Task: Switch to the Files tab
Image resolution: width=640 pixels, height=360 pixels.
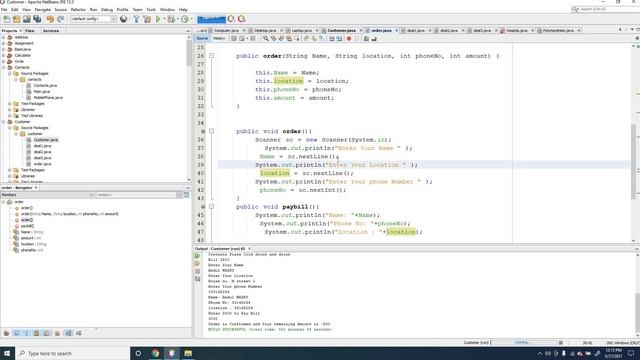Action: tap(30, 31)
